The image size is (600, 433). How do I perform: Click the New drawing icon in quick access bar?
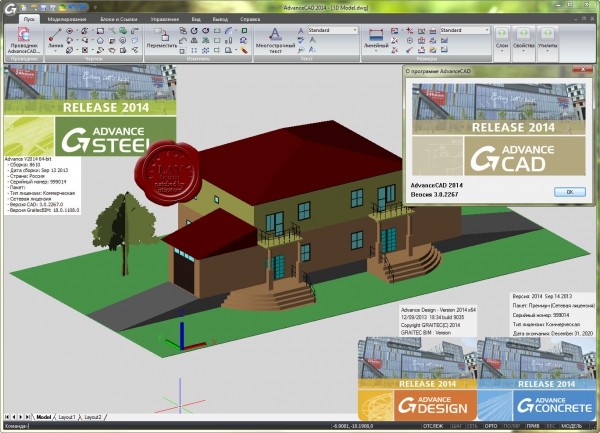click(x=24, y=7)
